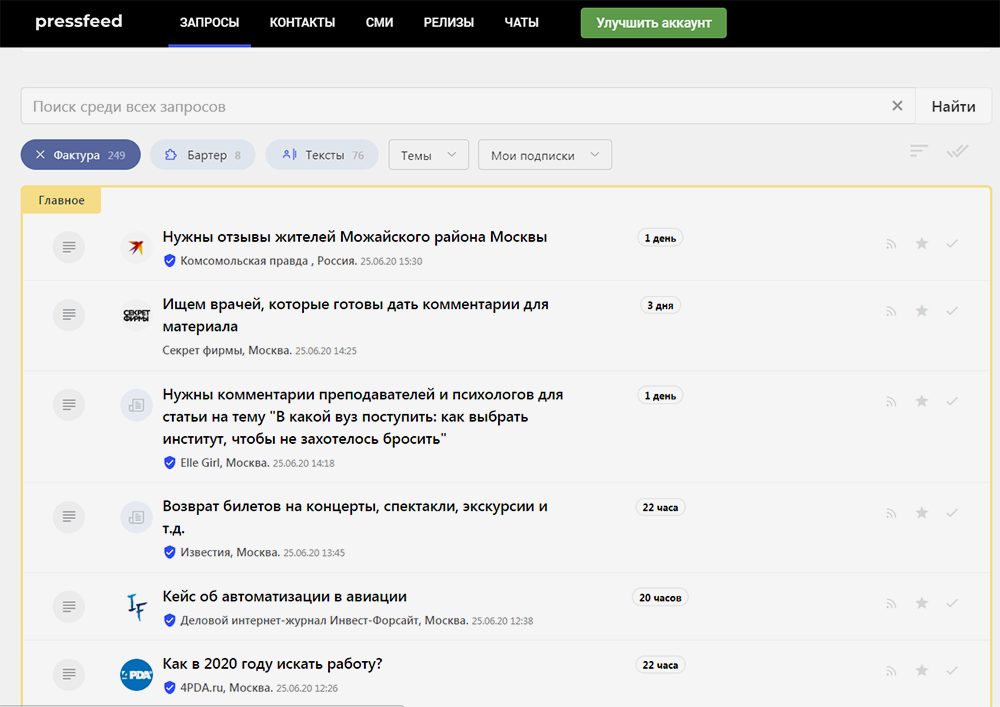
Task: Expand the Темы dropdown
Action: (x=429, y=155)
